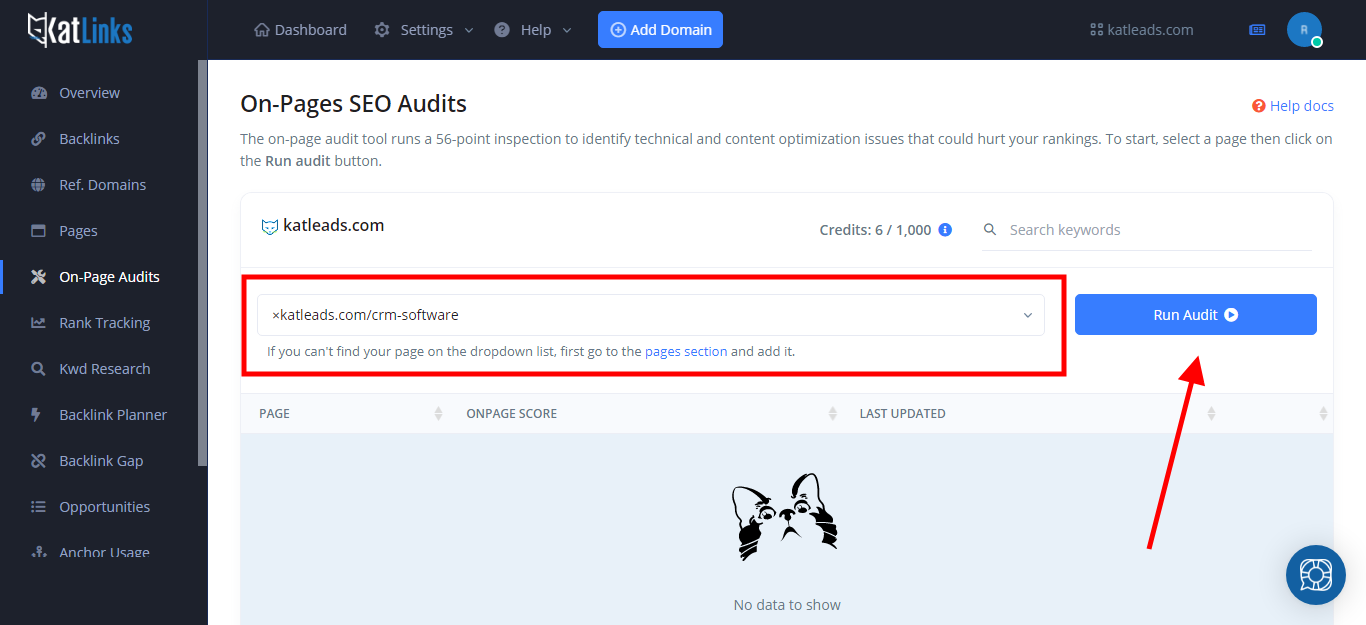Click the katleads.com cat icon
Viewport: 1366px width, 625px height.
pos(269,227)
